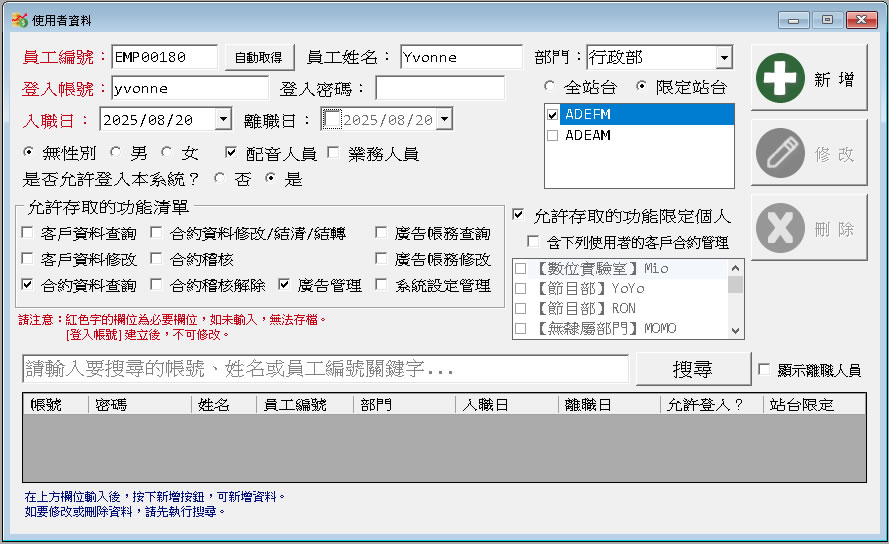Click the green plus 新增 button
This screenshot has height=544, width=889.
point(809,78)
